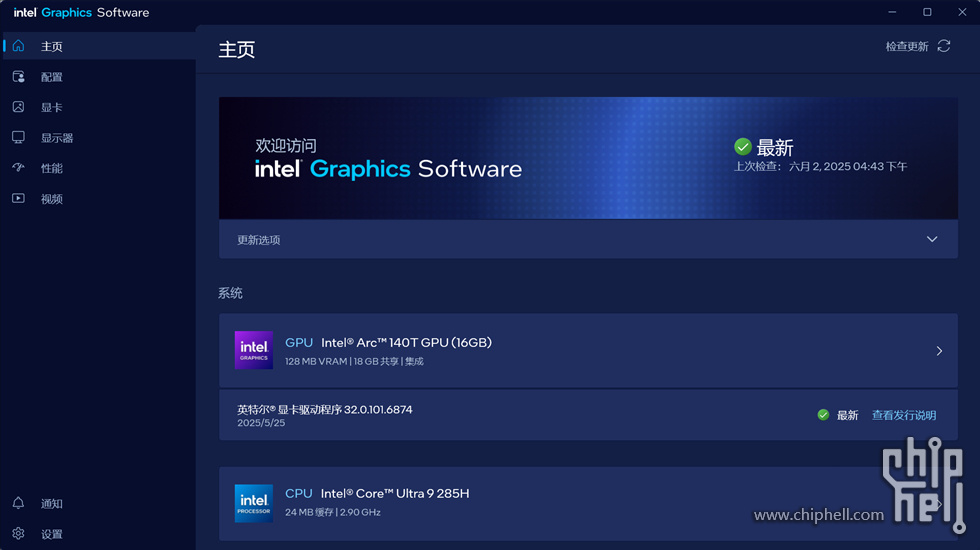Click the CPU label in card
This screenshot has height=550, width=980.
point(299,493)
